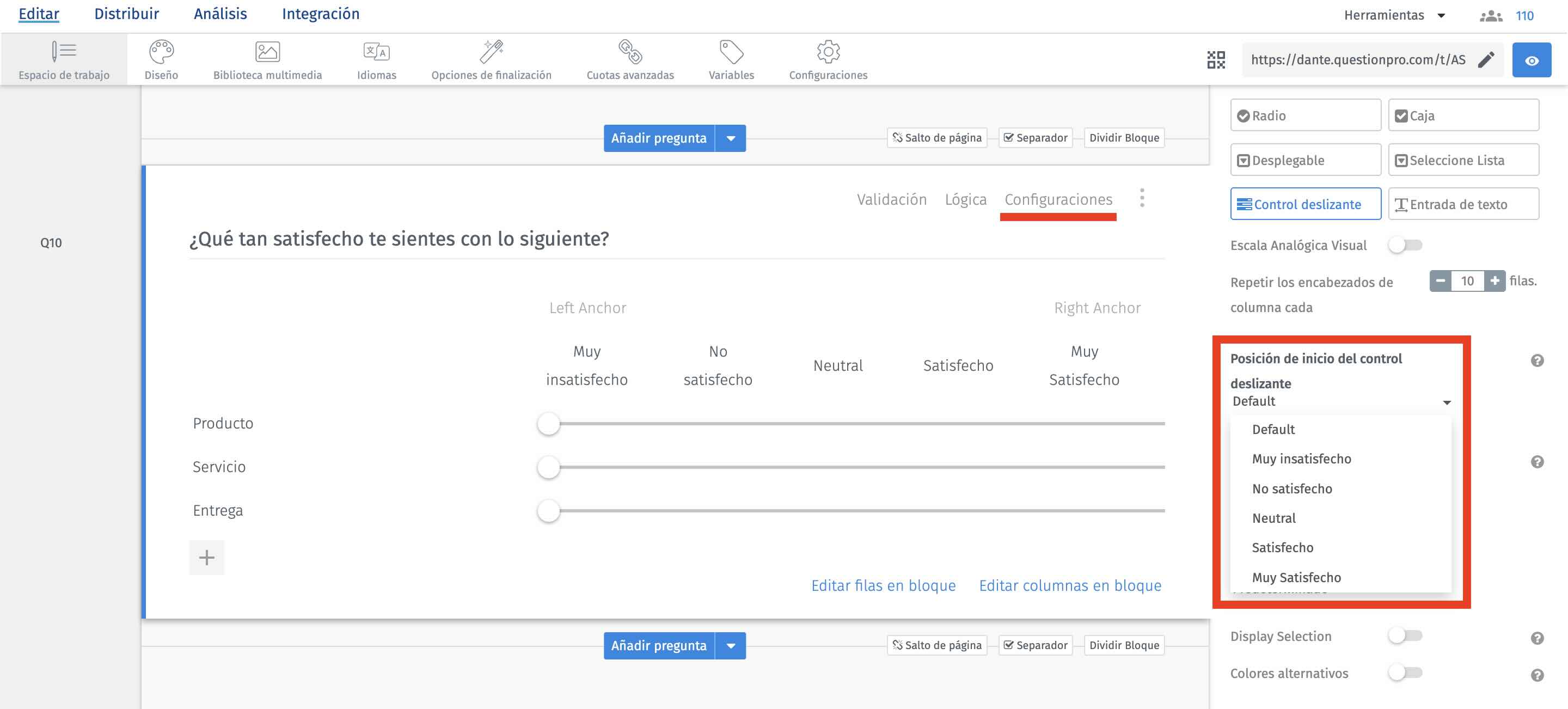1568x709 pixels.
Task: Turn on Colores alternativos switch
Action: point(1405,673)
